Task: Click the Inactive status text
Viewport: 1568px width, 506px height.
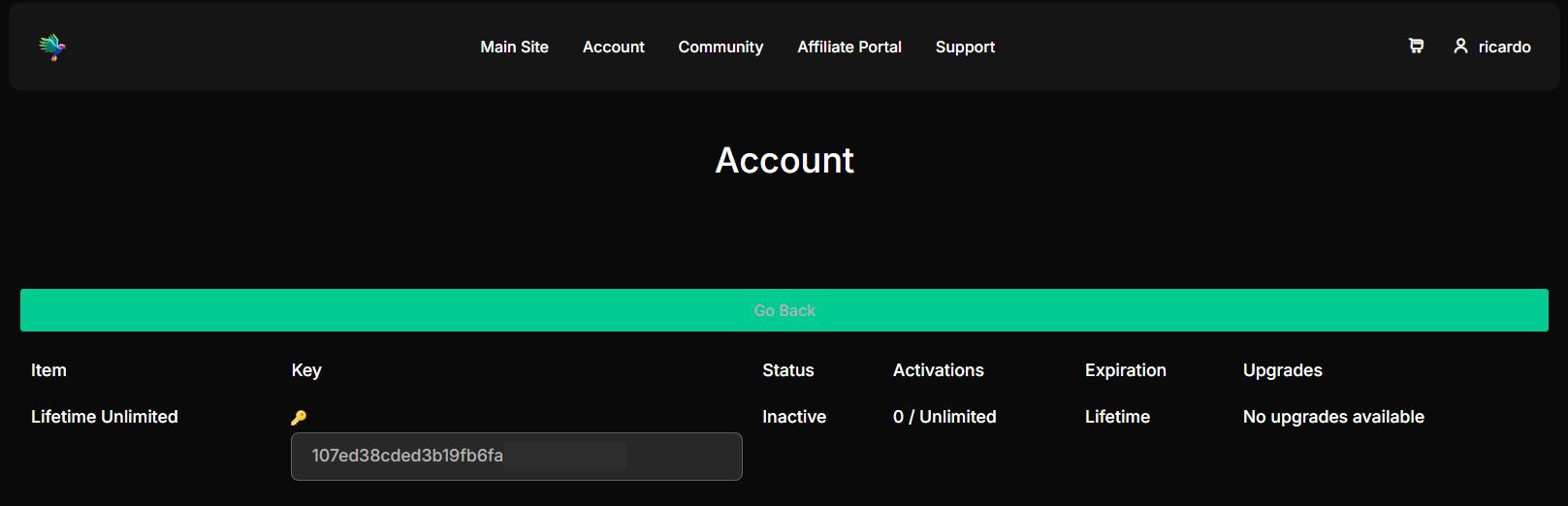Action: coord(794,417)
